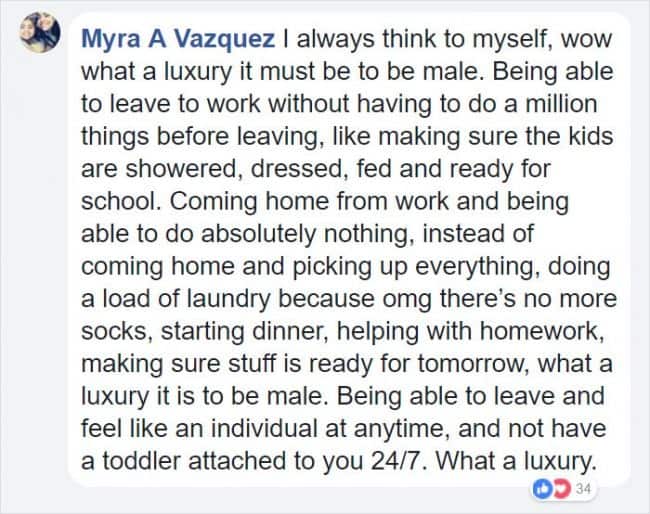
Task: Open the reactions count showing 34
Action: [583, 489]
